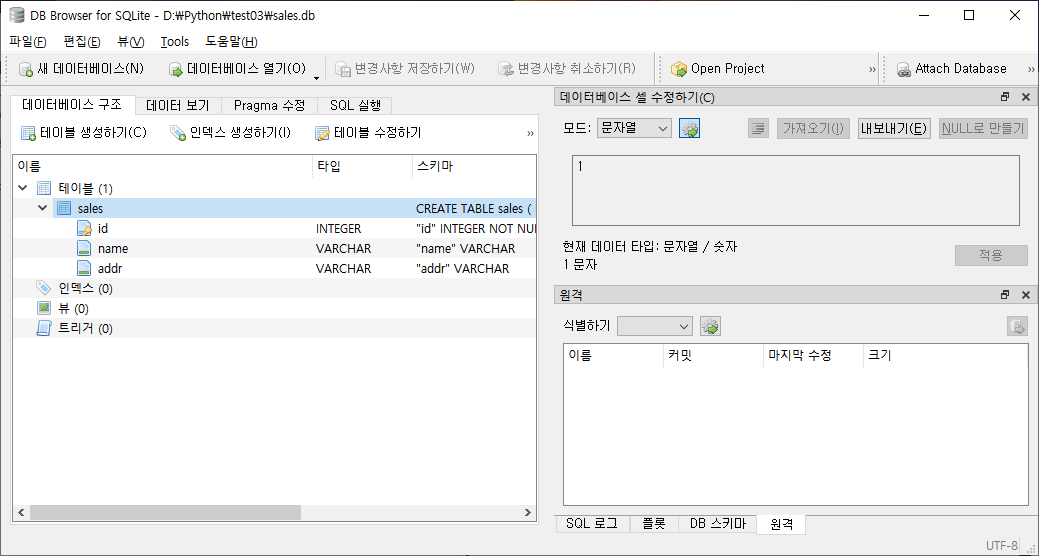Switch to the 플롯 bottom tab
Viewport: 1039px width, 556px height.
(x=653, y=524)
